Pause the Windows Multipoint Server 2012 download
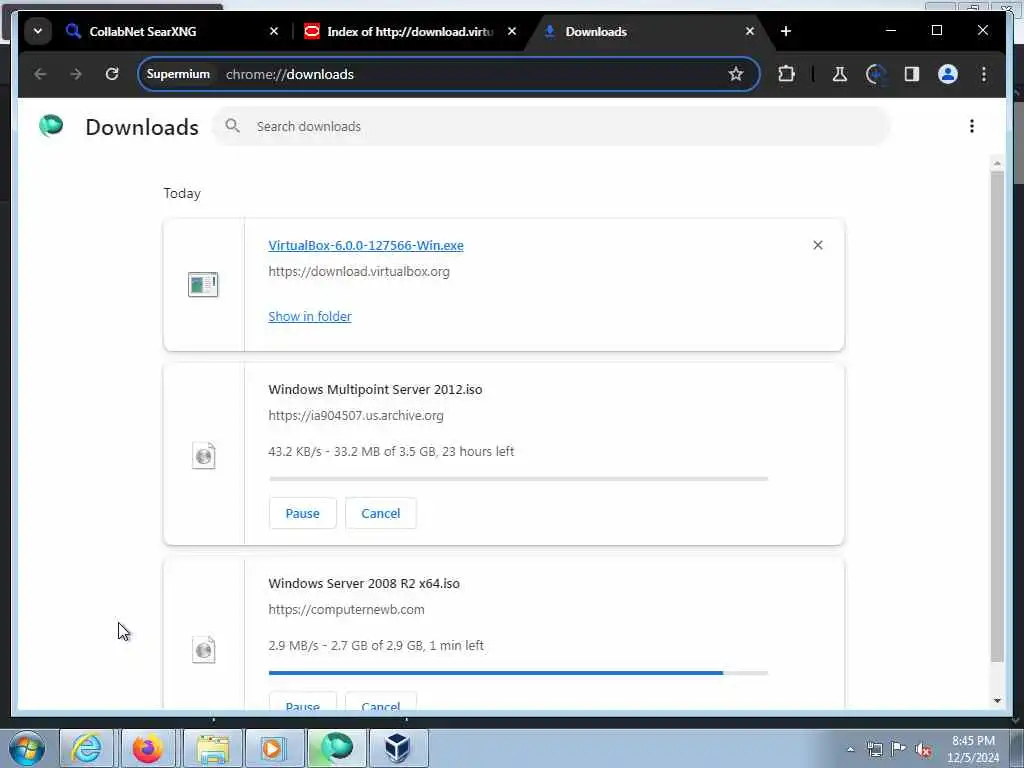The image size is (1024, 768). [x=302, y=513]
